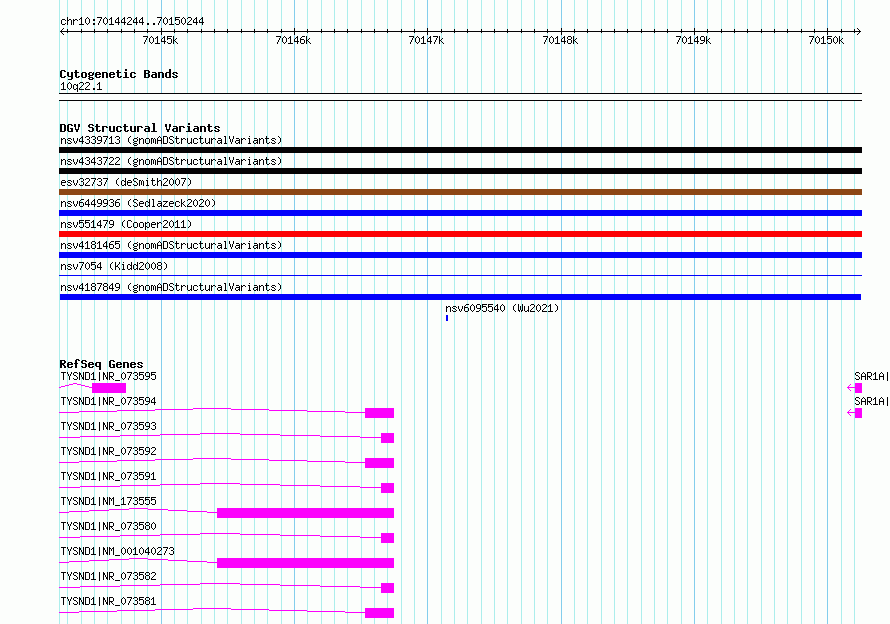This screenshot has height=624, width=890.
Task: Open the TYSND1|NR_073594 transcript label
Action: pyautogui.click(x=108, y=401)
